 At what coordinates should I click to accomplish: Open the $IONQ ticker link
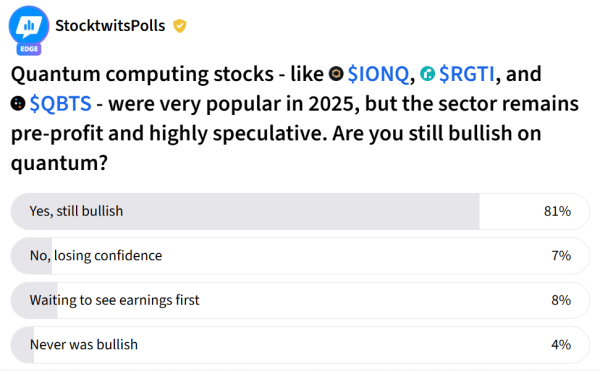coord(378,74)
